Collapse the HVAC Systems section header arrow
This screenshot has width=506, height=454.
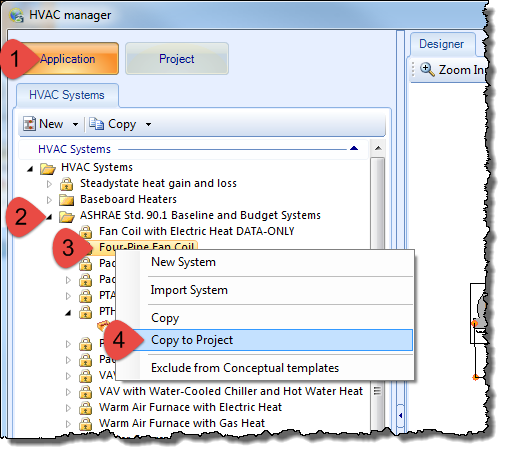pyautogui.click(x=354, y=148)
